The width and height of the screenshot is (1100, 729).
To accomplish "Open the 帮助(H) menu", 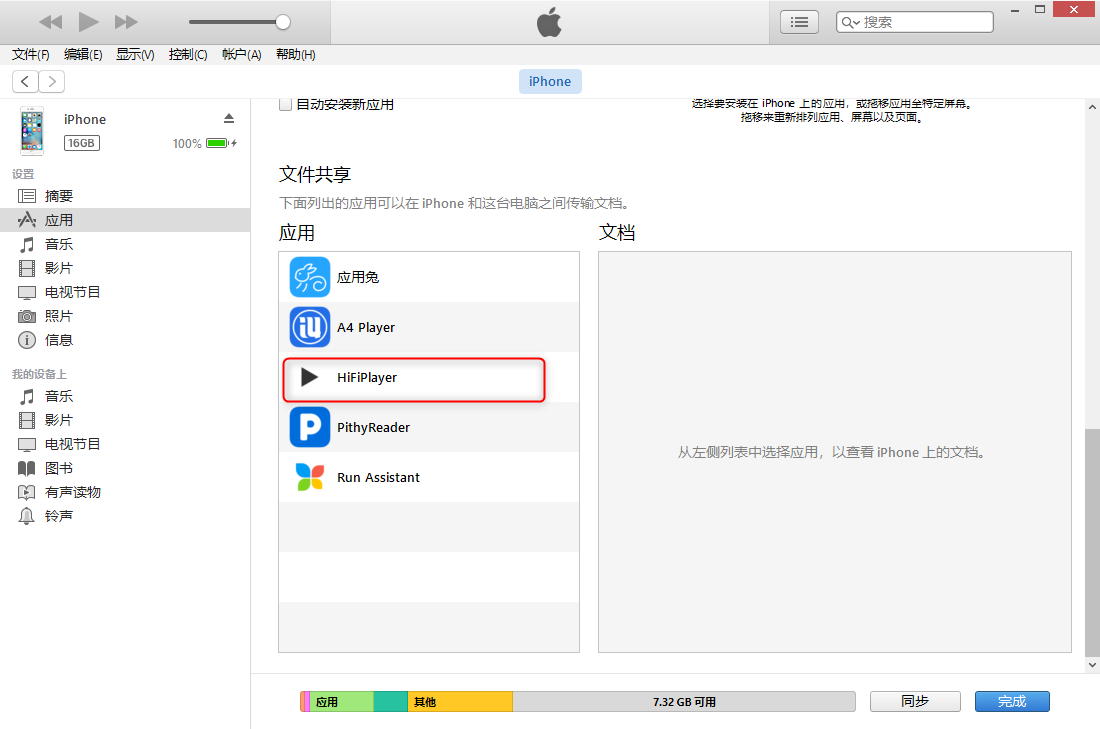I will [295, 55].
